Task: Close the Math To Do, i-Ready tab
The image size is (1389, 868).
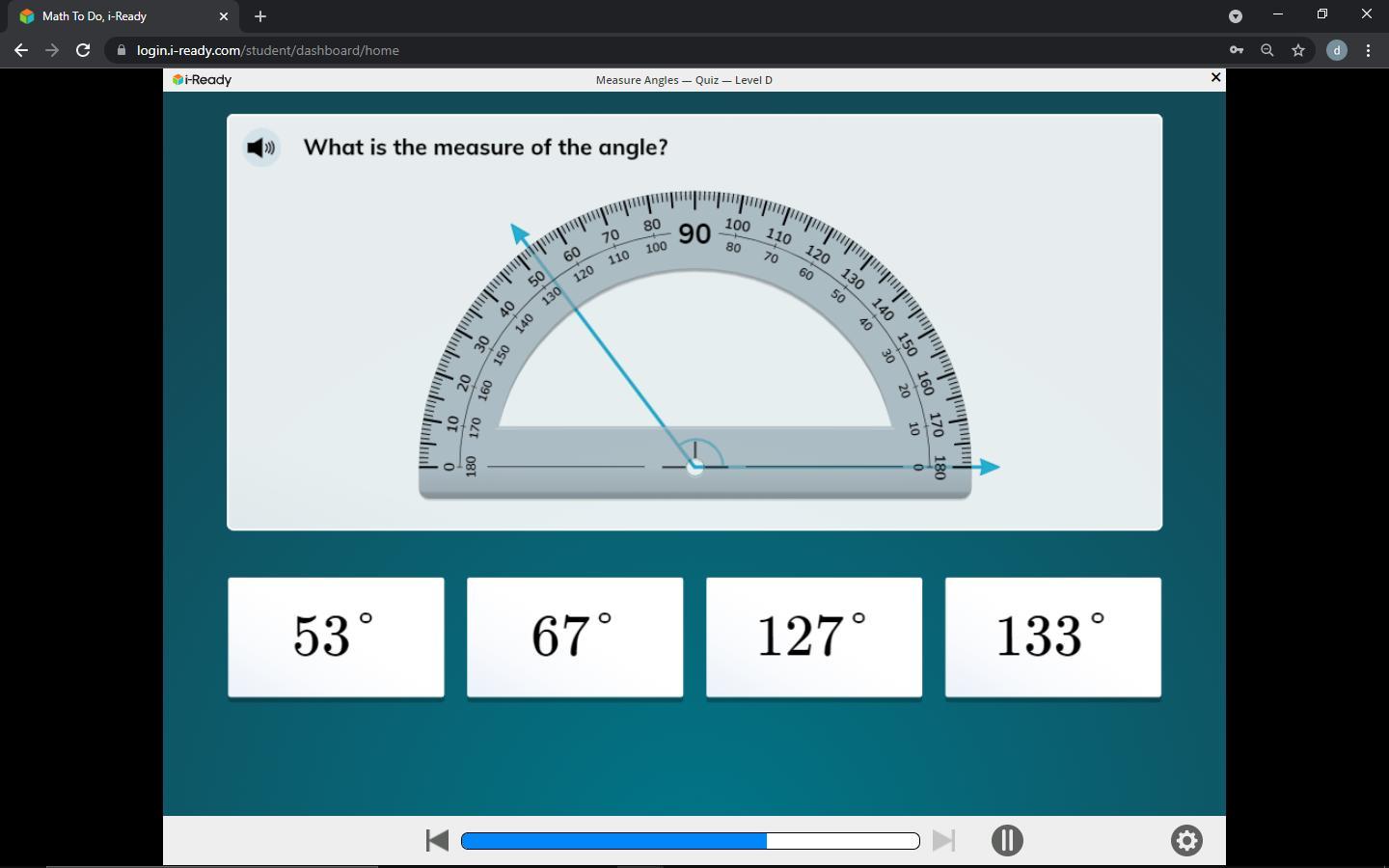Action: (224, 16)
